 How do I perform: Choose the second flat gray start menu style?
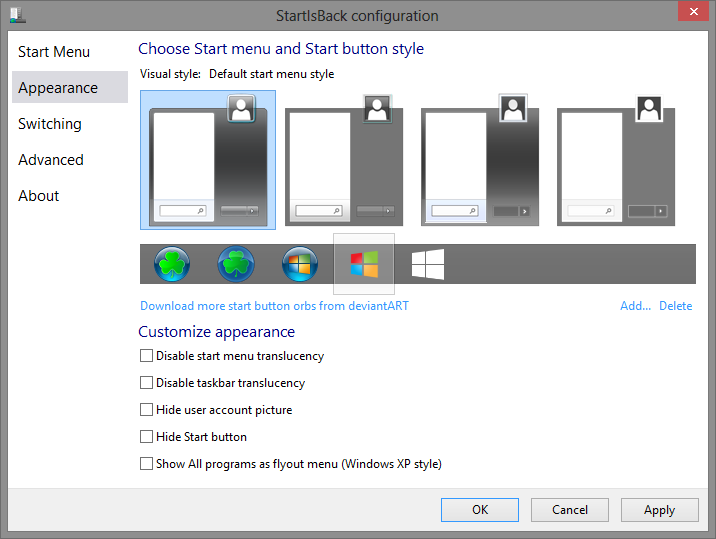pos(344,160)
